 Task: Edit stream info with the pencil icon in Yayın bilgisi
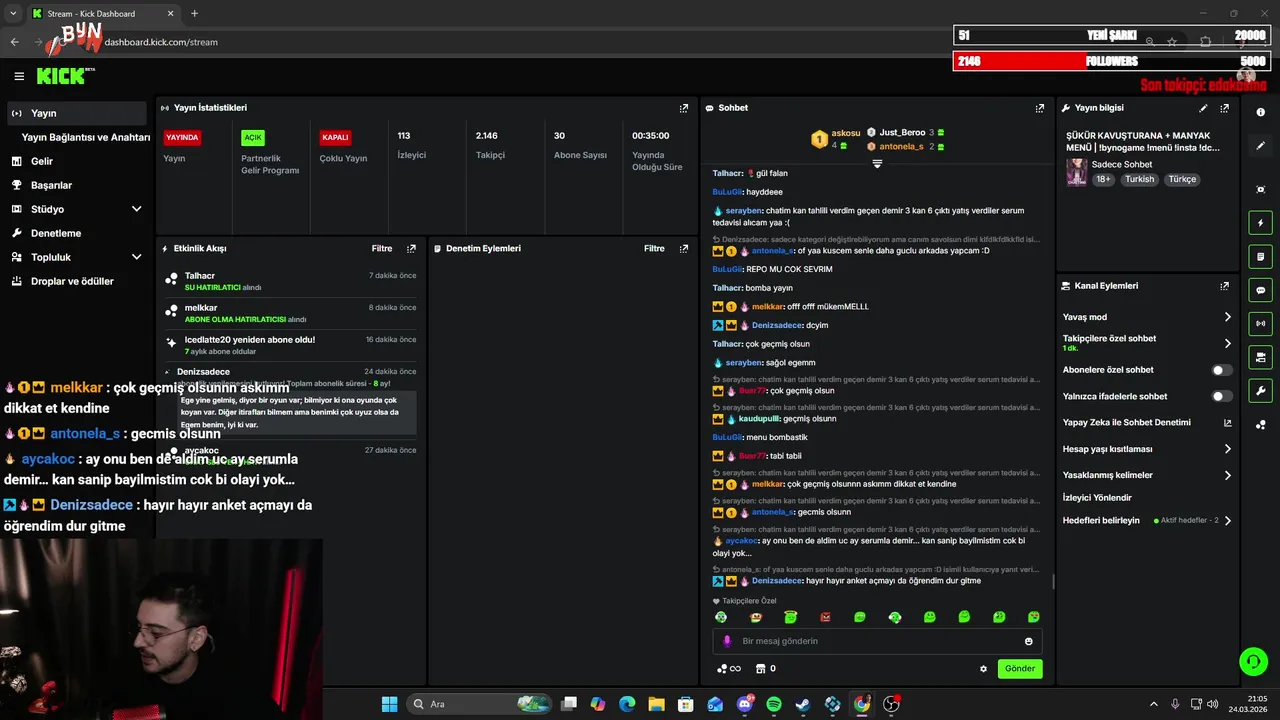click(x=1203, y=108)
